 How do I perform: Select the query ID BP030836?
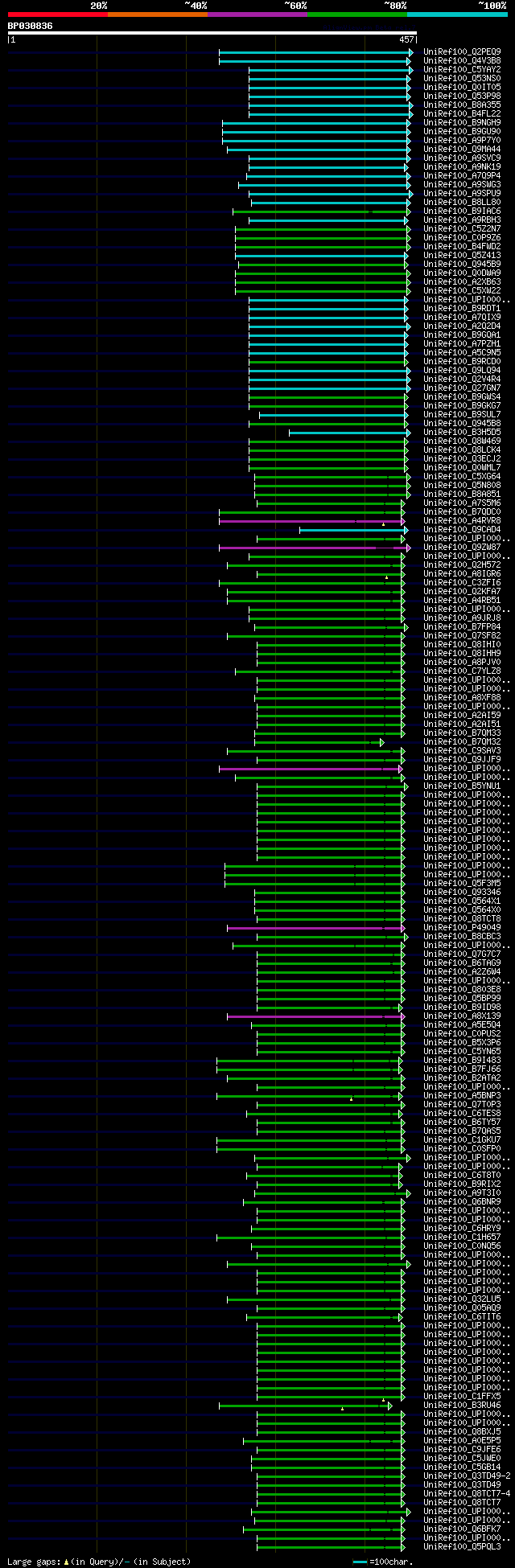31,26
